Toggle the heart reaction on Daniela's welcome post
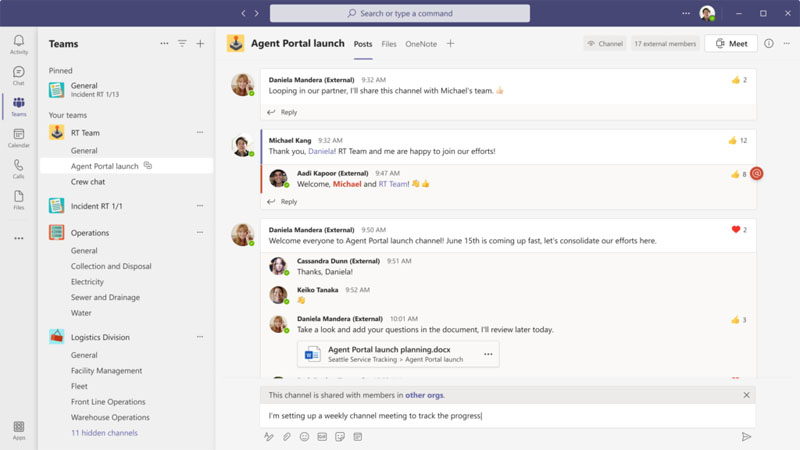Screen dimensions: 800x450 (737, 230)
